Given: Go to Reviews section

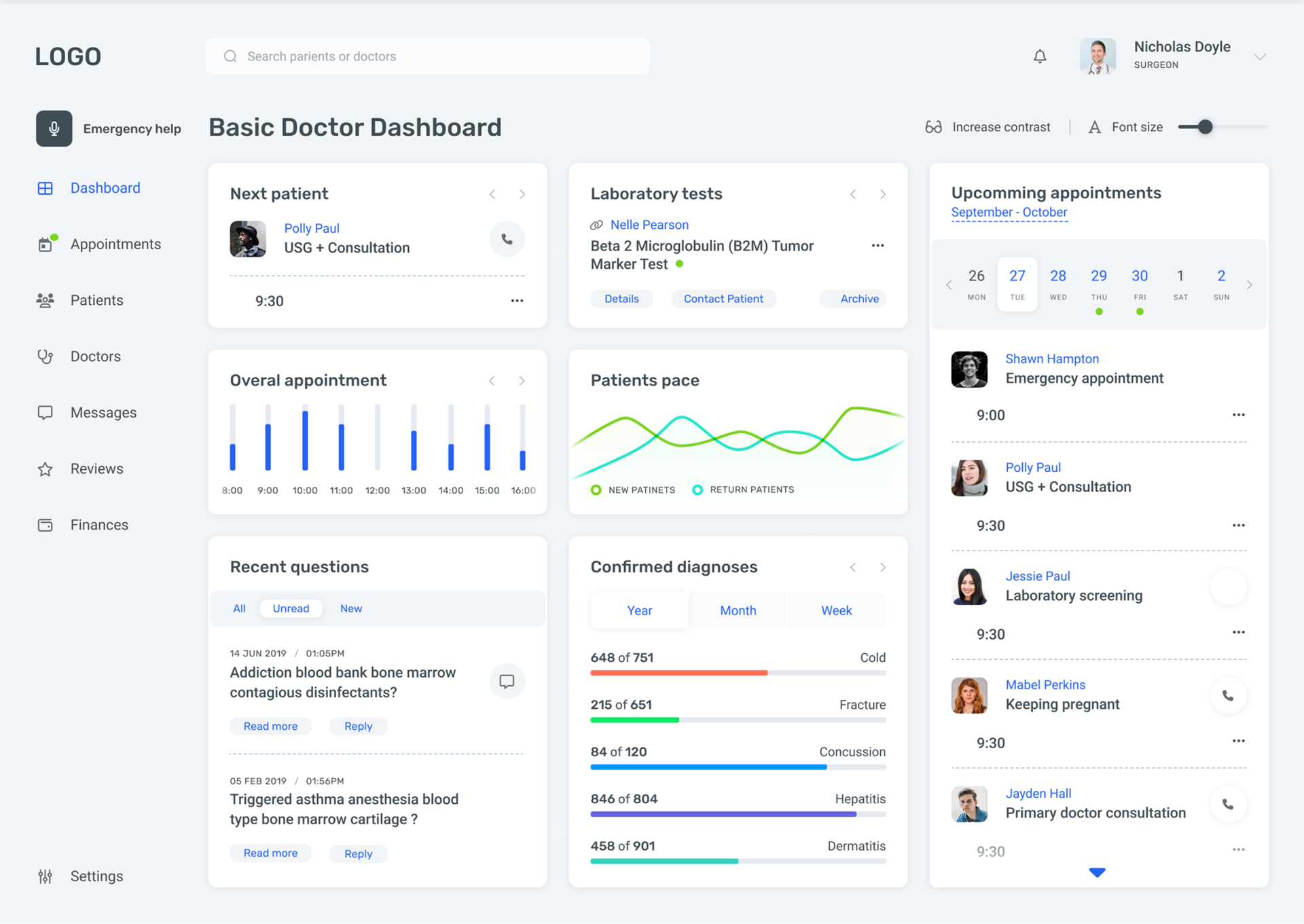Looking at the screenshot, I should [x=96, y=468].
